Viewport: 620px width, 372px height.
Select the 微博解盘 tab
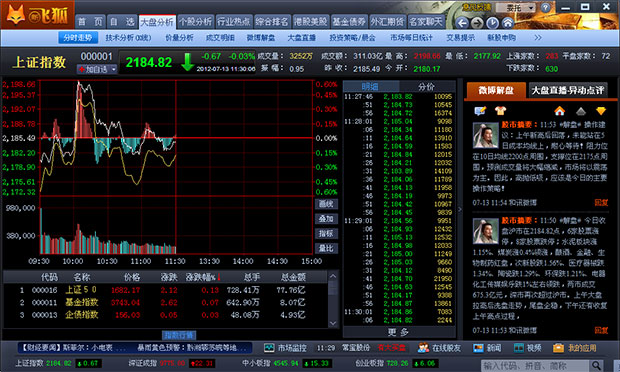[x=496, y=90]
